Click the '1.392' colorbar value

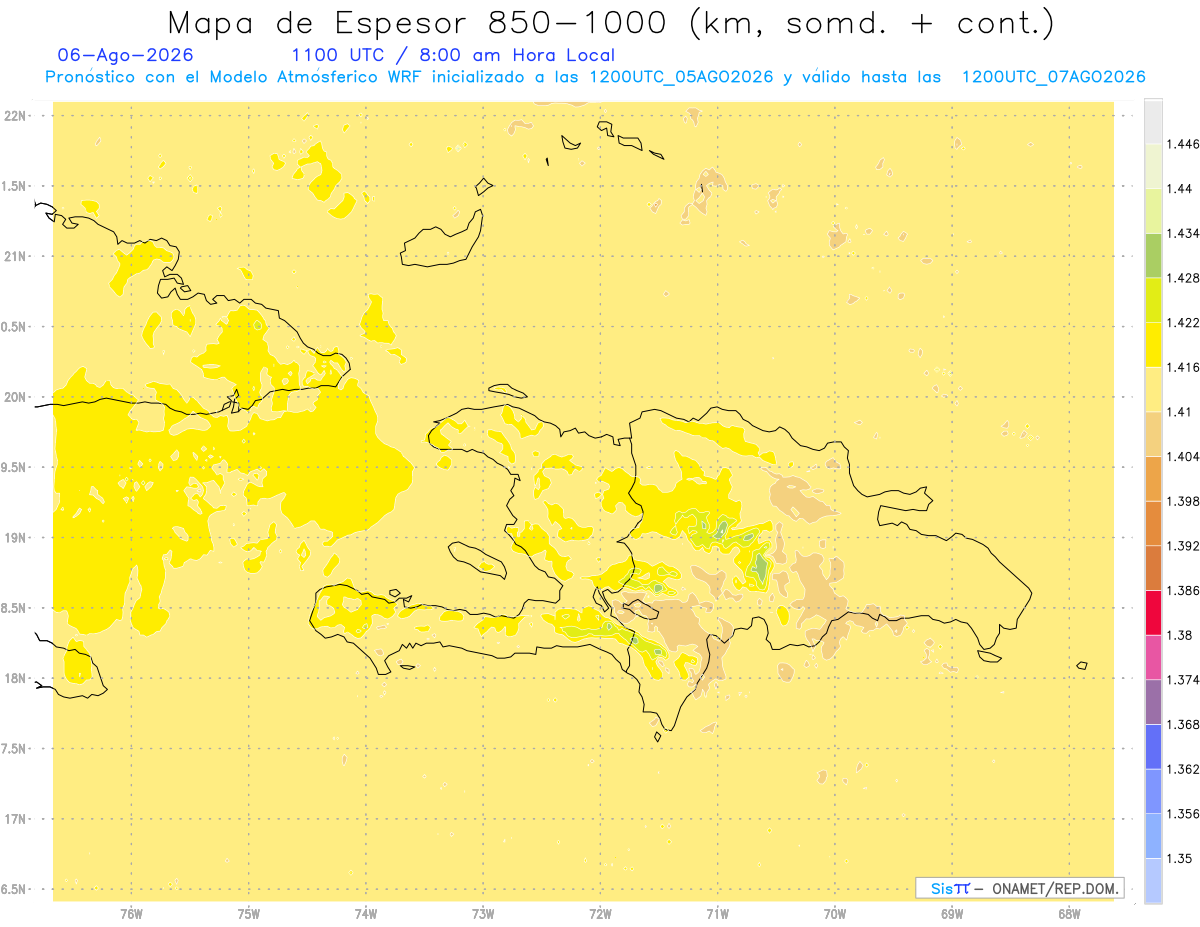click(x=1183, y=546)
